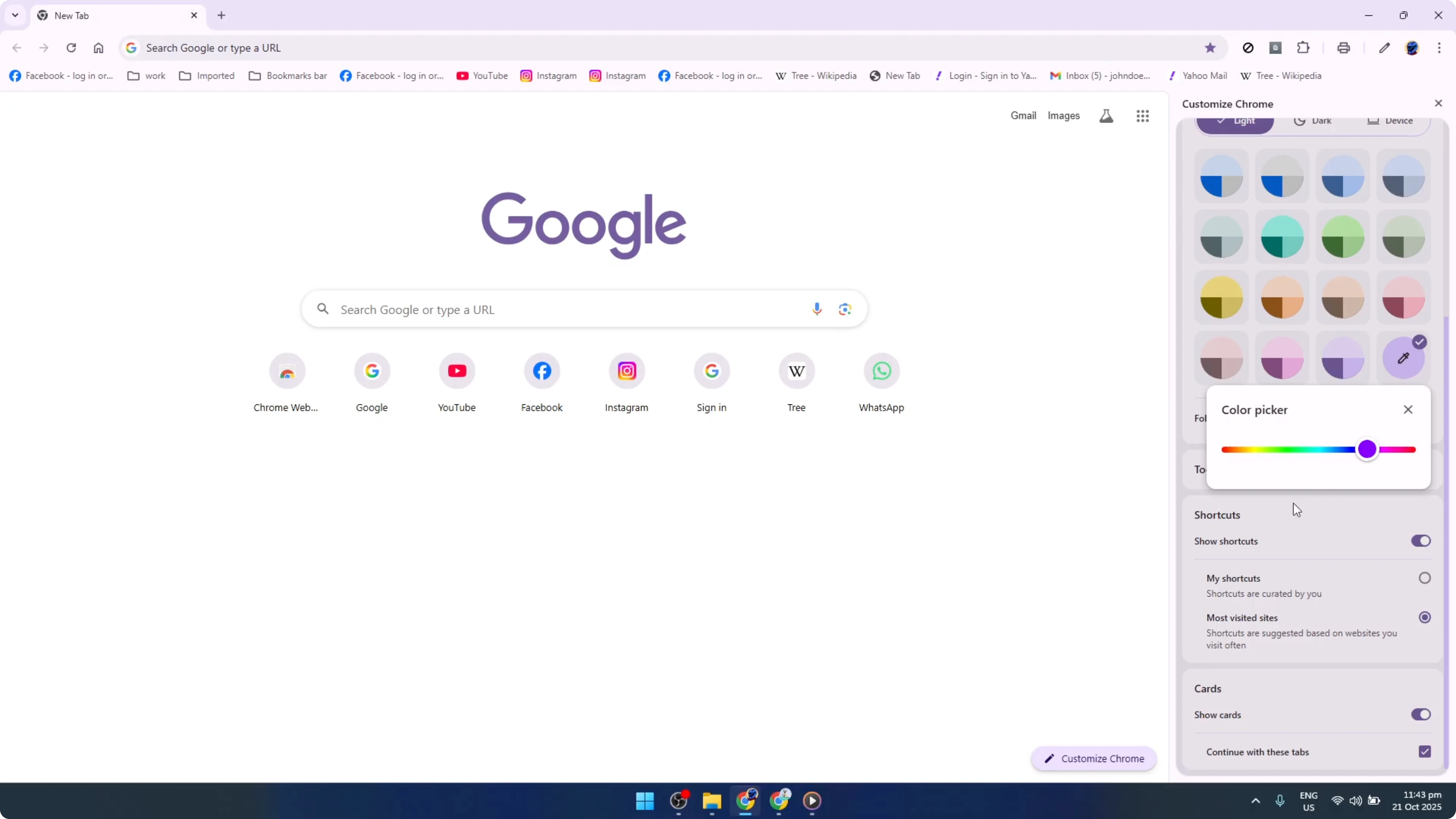Open the voice search microphone icon
The width and height of the screenshot is (1456, 819).
tap(817, 309)
